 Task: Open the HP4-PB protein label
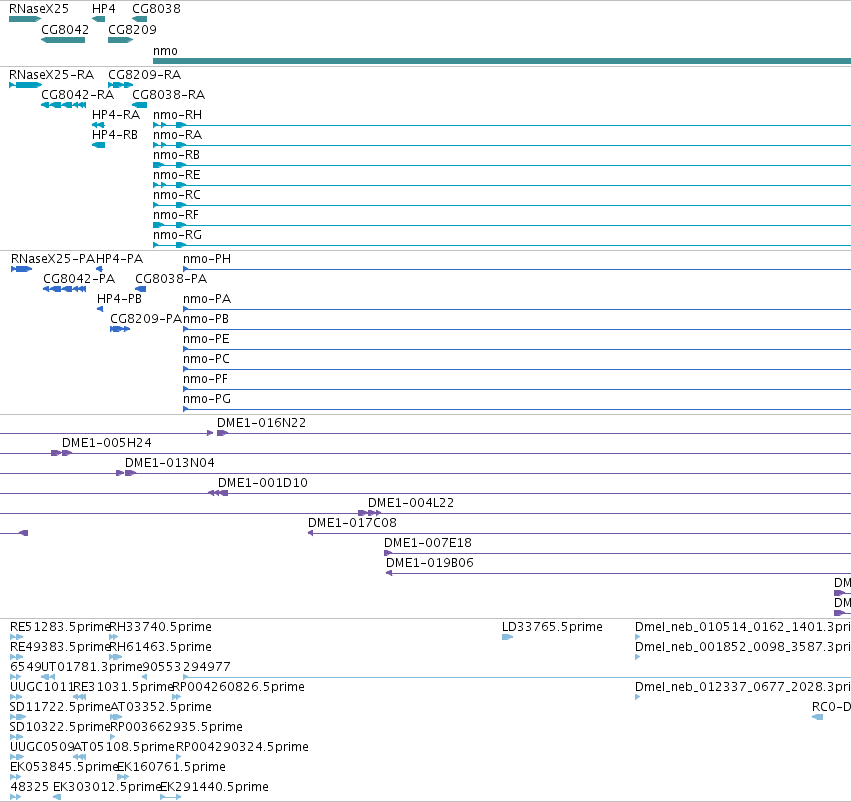coord(119,299)
